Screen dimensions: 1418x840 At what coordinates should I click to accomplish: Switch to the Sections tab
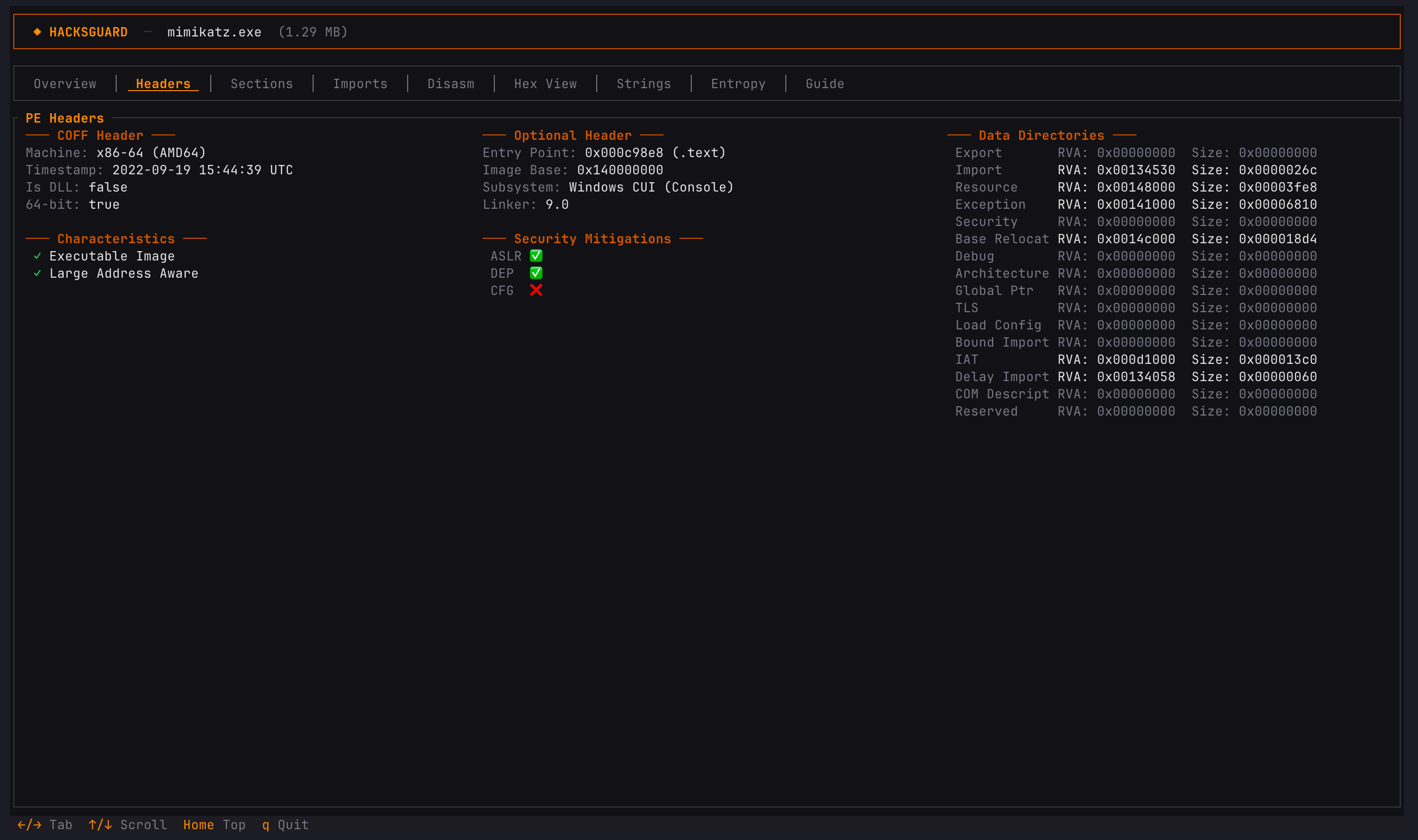[262, 84]
